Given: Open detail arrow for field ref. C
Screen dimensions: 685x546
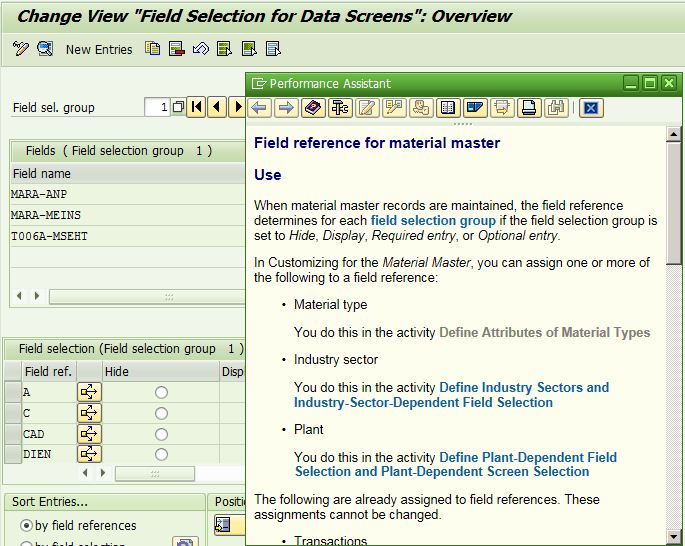Looking at the screenshot, I should pyautogui.click(x=90, y=413).
